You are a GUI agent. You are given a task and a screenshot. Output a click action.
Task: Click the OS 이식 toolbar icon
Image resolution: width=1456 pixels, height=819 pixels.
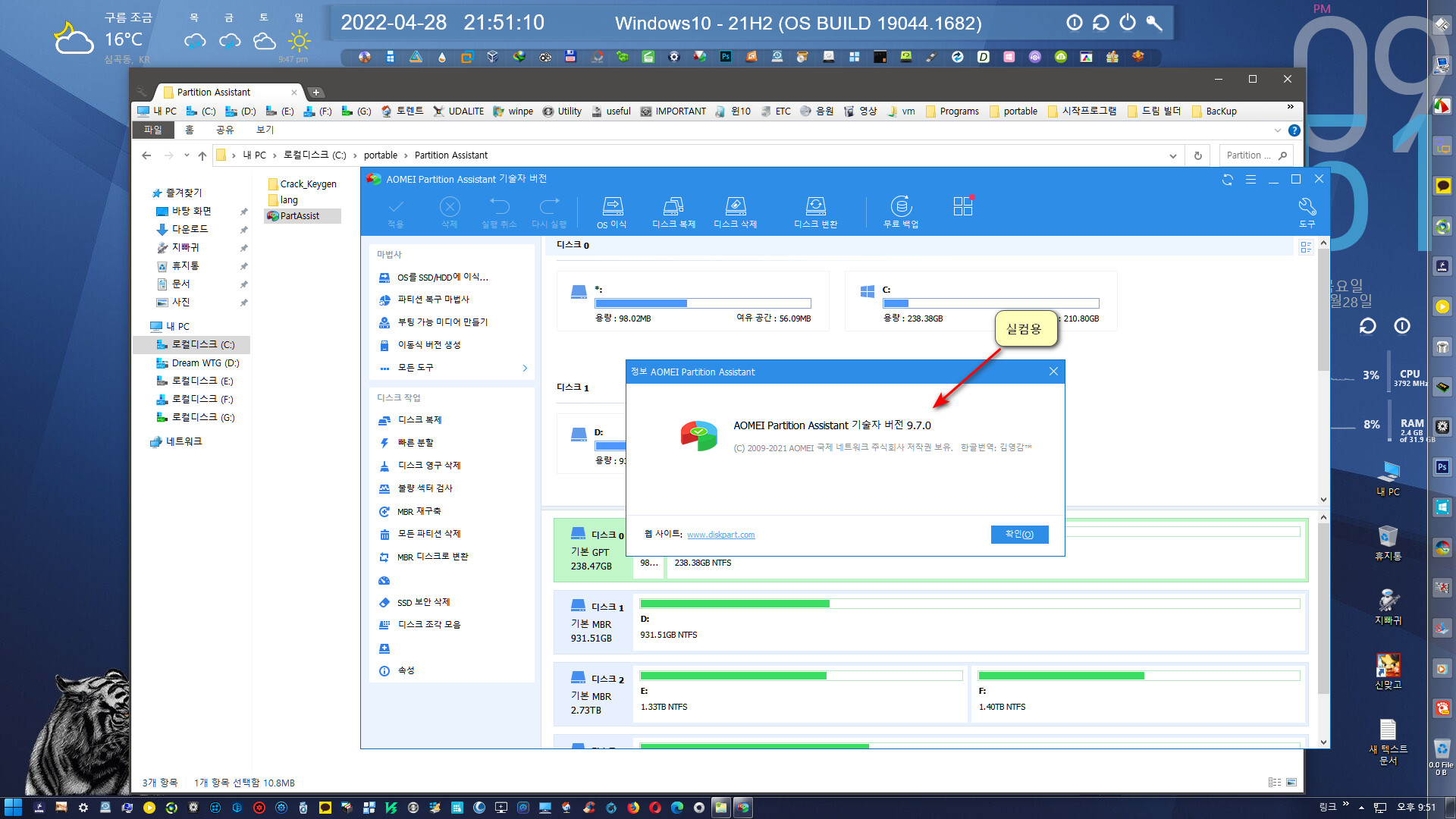pyautogui.click(x=612, y=212)
